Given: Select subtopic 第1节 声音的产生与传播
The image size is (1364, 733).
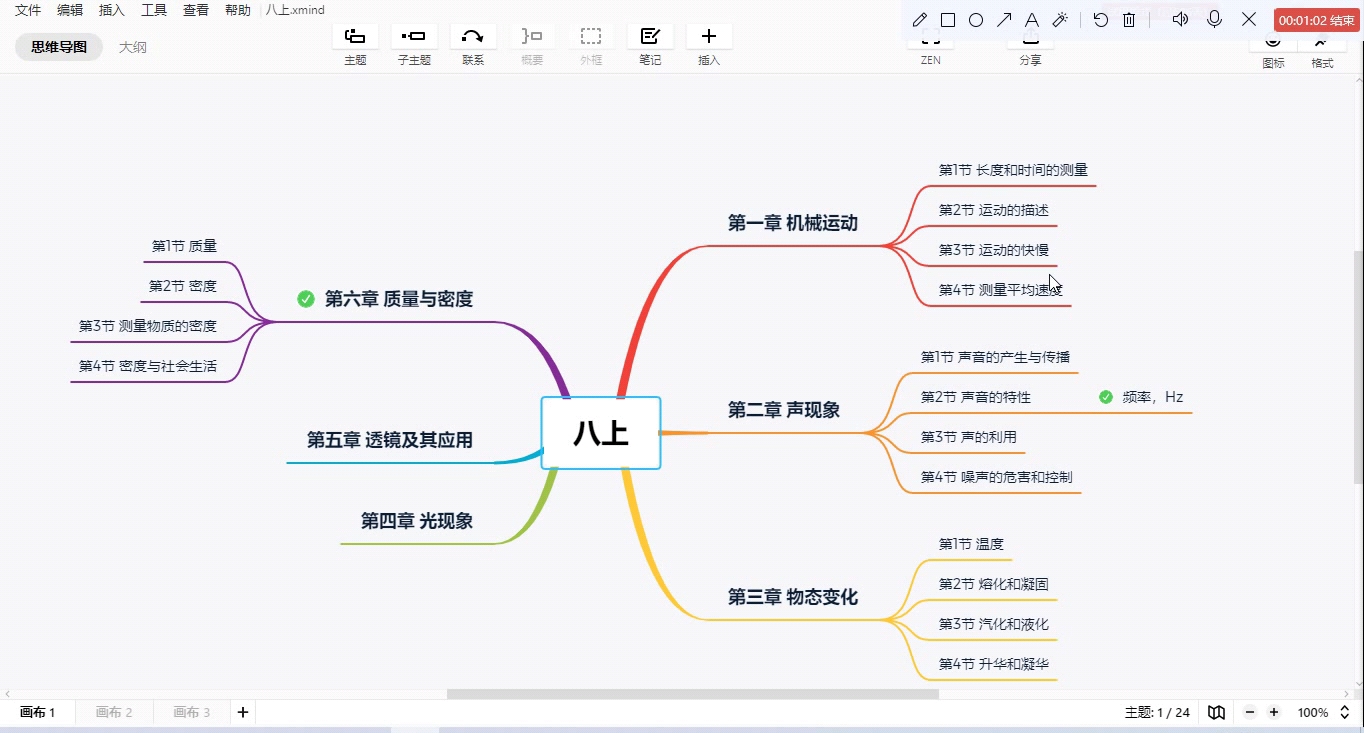Looking at the screenshot, I should (996, 357).
